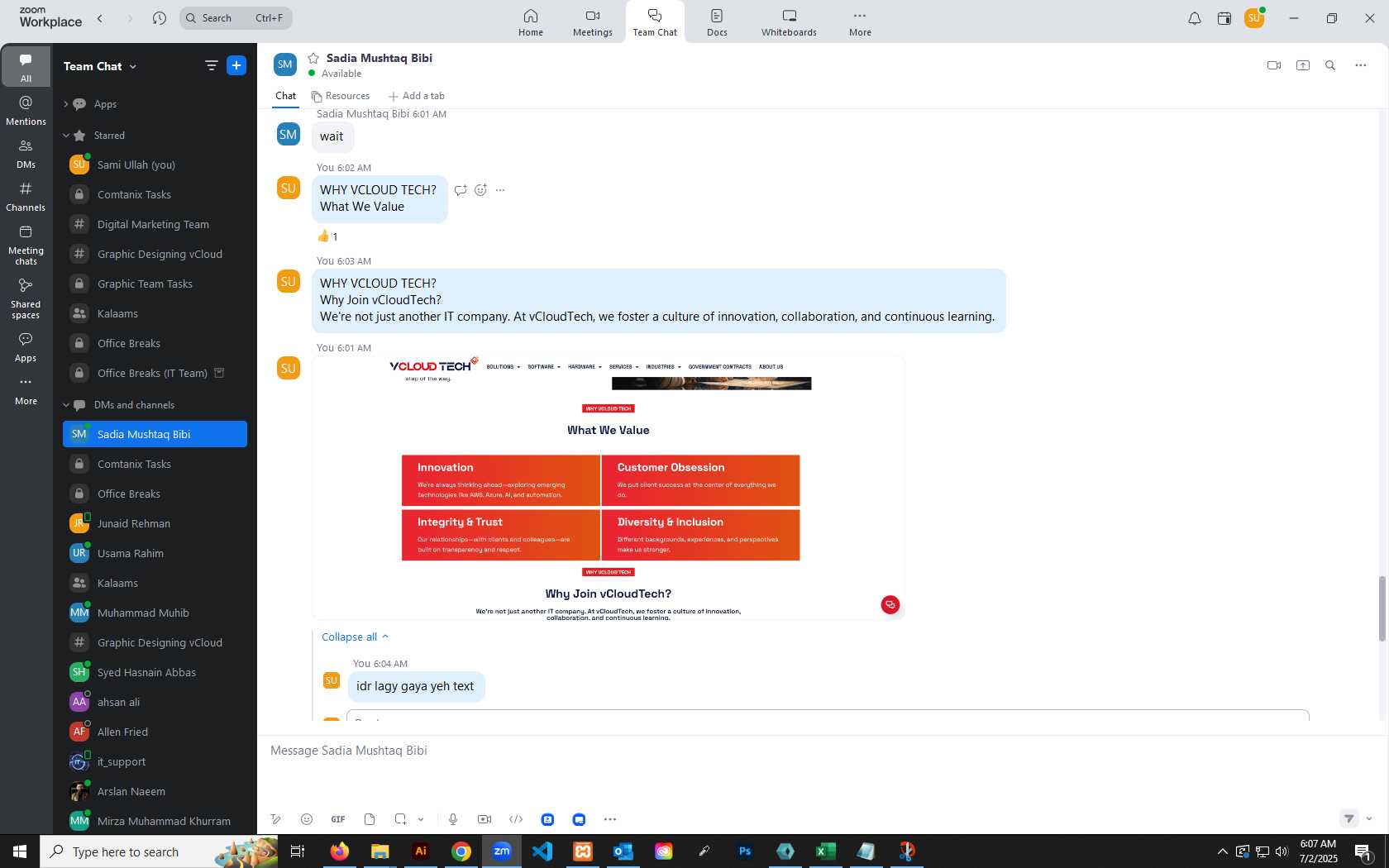Open the screenshot options dropdown arrow
This screenshot has height=868, width=1389.
pyautogui.click(x=421, y=819)
